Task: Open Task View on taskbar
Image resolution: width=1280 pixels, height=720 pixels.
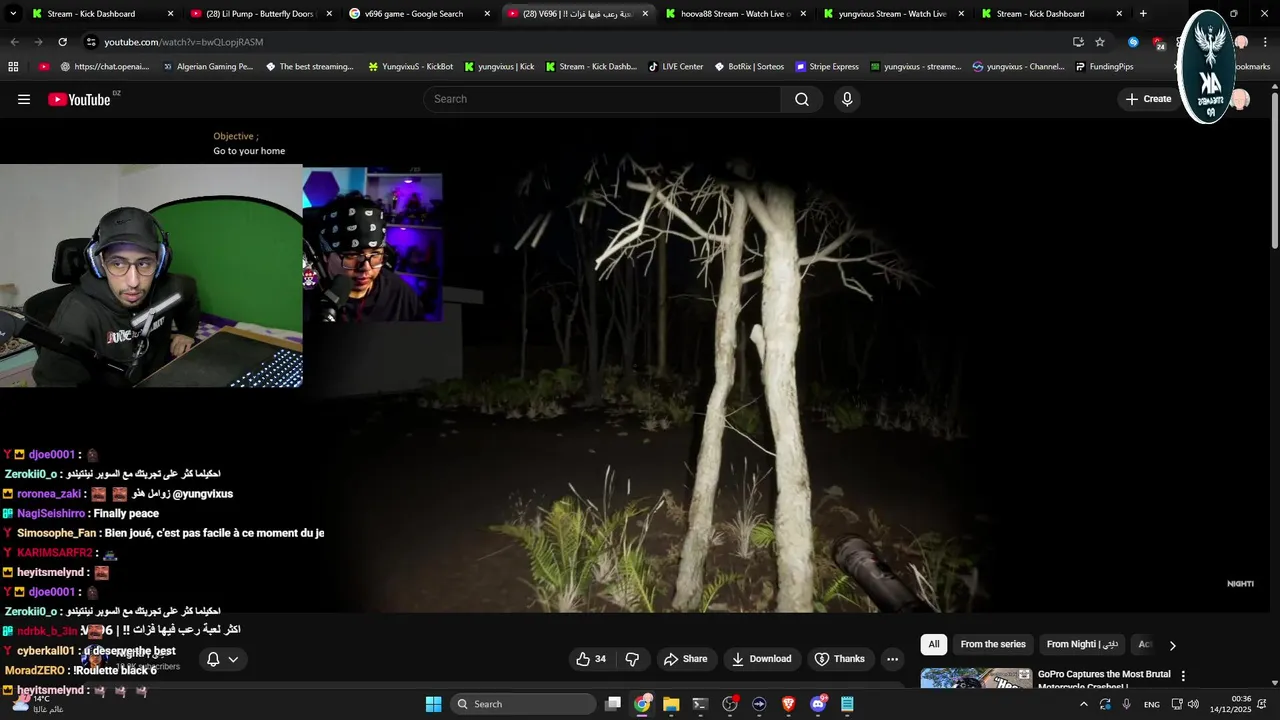Action: pos(613,704)
